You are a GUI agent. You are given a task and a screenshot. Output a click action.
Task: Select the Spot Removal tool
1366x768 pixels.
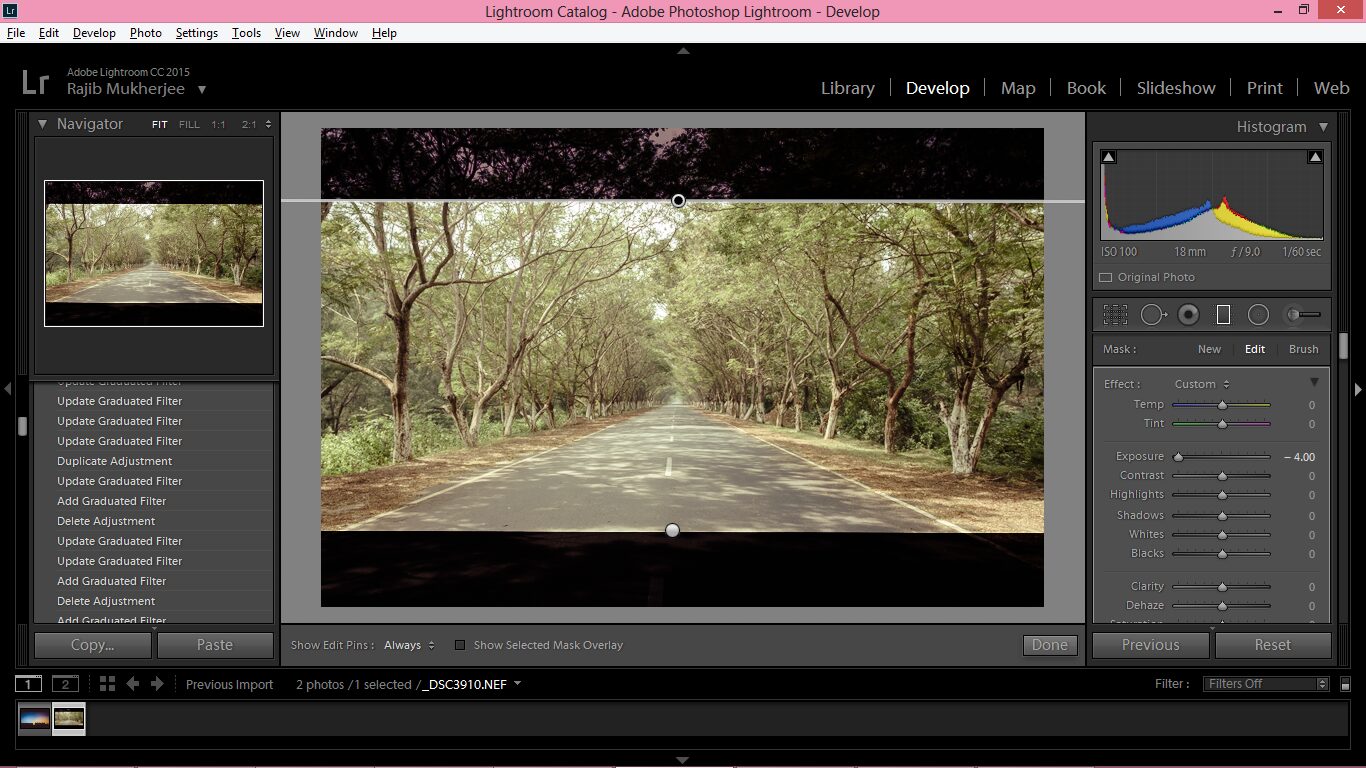click(x=1153, y=315)
